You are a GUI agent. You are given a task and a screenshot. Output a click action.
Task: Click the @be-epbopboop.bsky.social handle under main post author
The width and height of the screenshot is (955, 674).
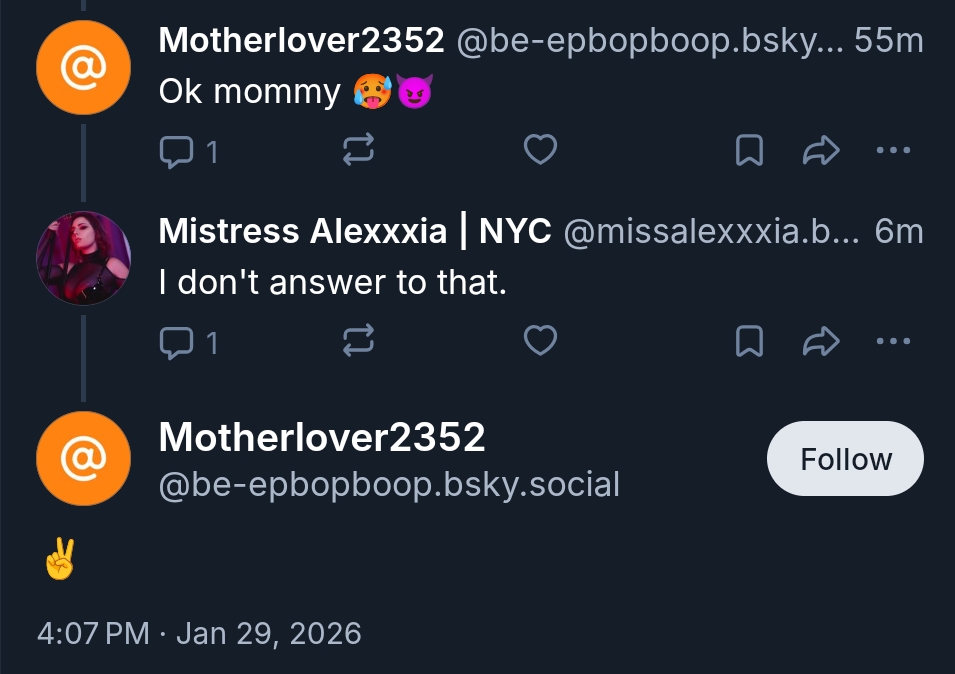click(390, 485)
